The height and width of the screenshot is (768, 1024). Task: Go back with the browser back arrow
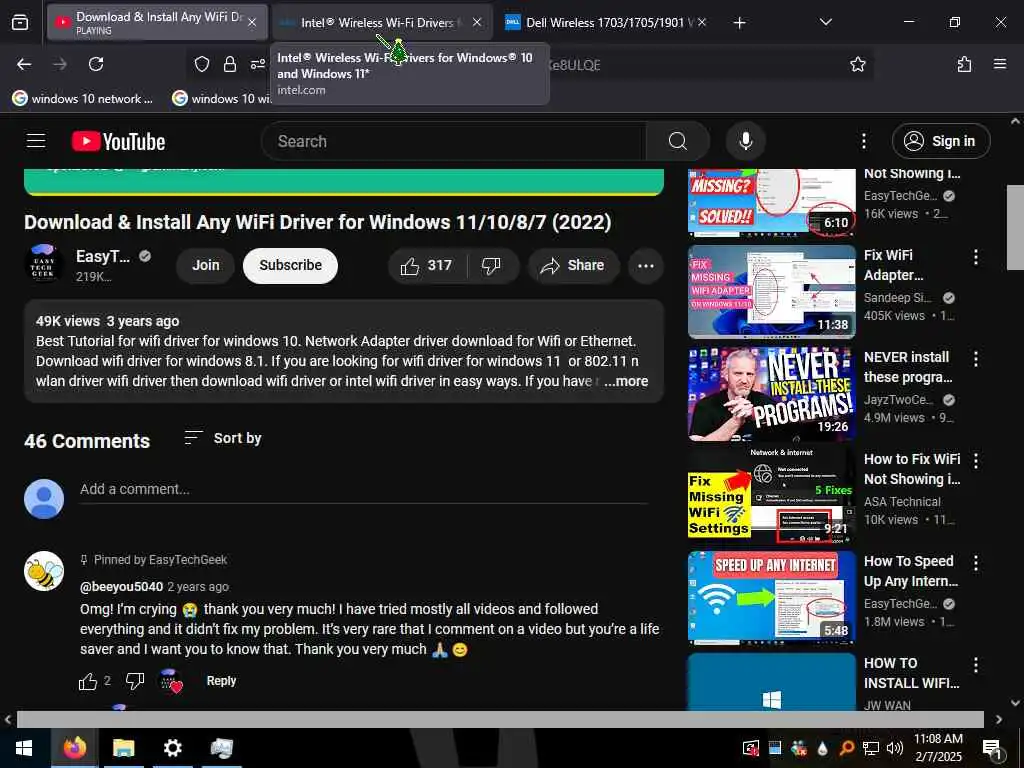click(24, 64)
